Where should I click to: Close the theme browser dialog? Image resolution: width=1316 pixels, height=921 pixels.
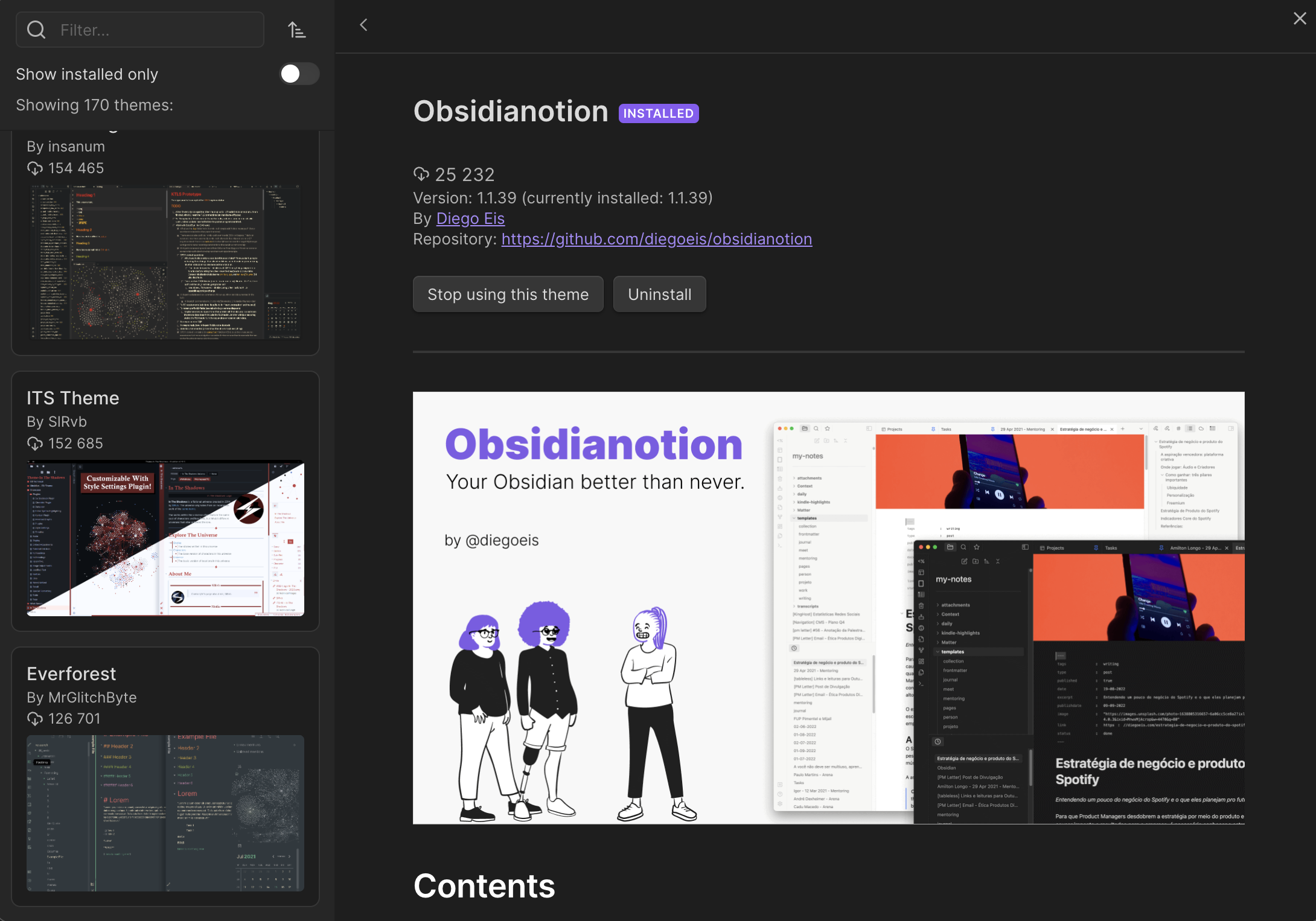click(x=1300, y=19)
